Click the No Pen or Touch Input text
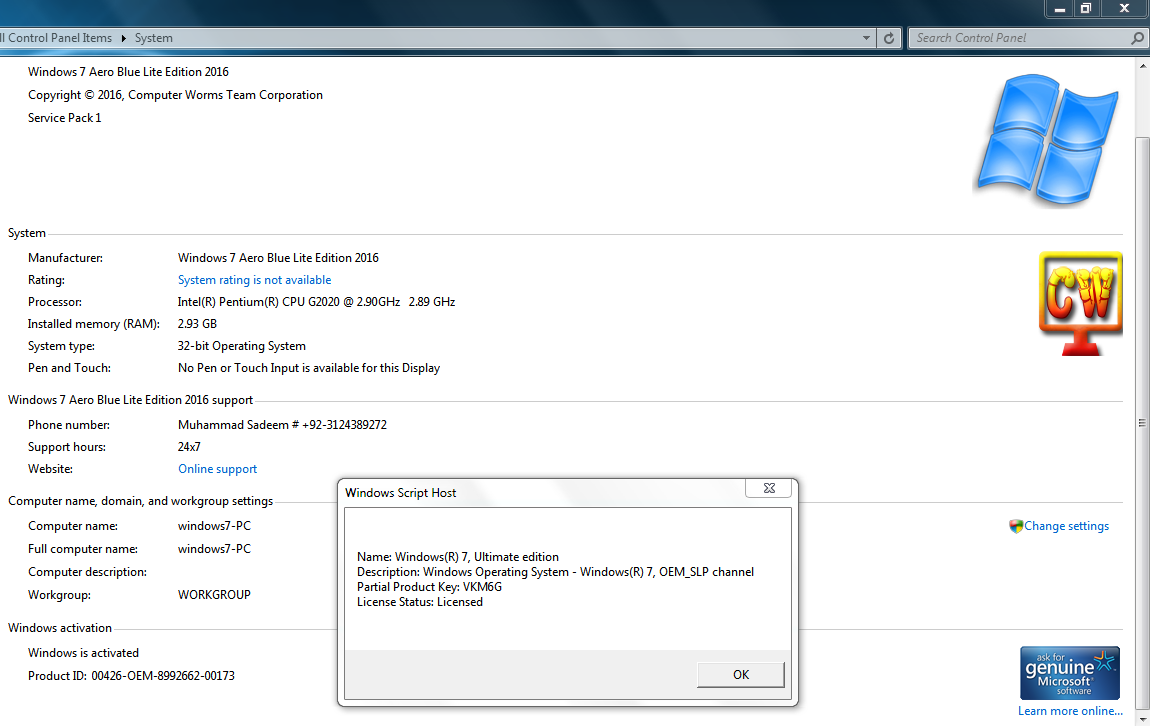Image resolution: width=1150 pixels, height=726 pixels. pyautogui.click(x=309, y=368)
